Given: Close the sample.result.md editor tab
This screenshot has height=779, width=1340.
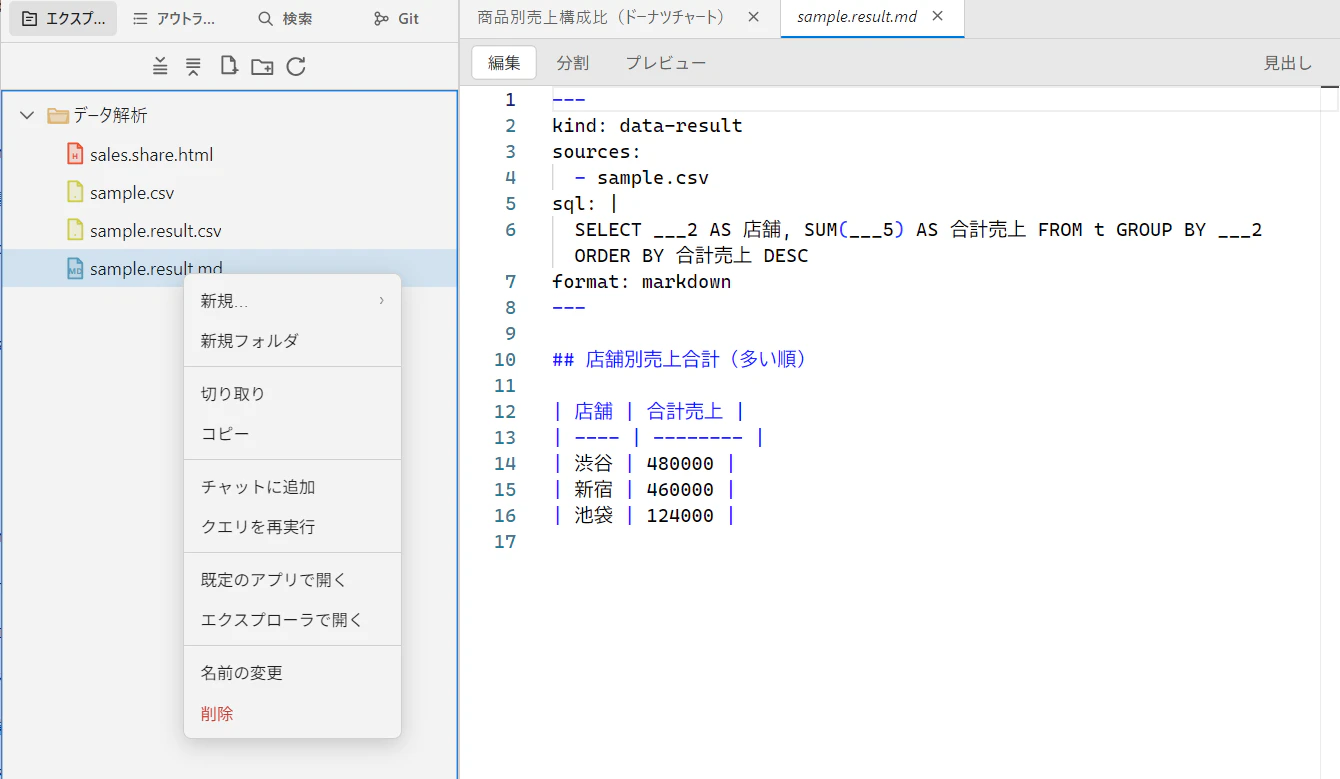Looking at the screenshot, I should (937, 17).
